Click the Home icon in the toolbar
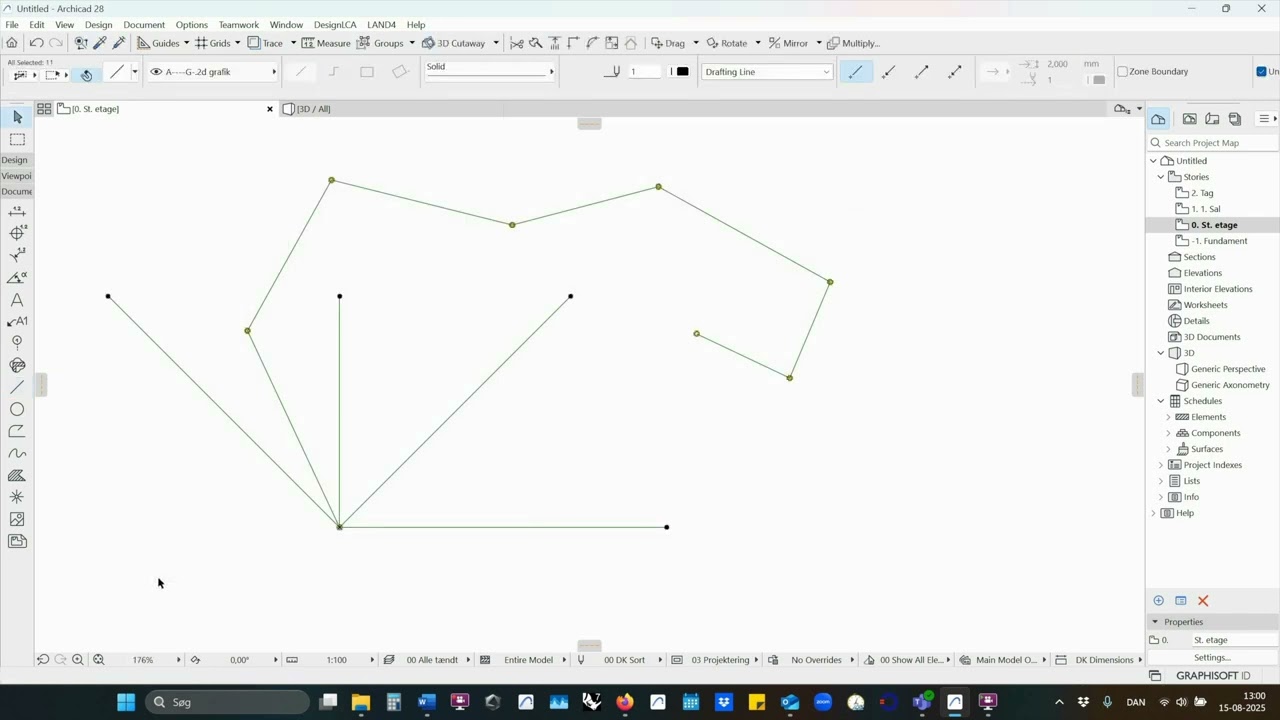 (12, 43)
